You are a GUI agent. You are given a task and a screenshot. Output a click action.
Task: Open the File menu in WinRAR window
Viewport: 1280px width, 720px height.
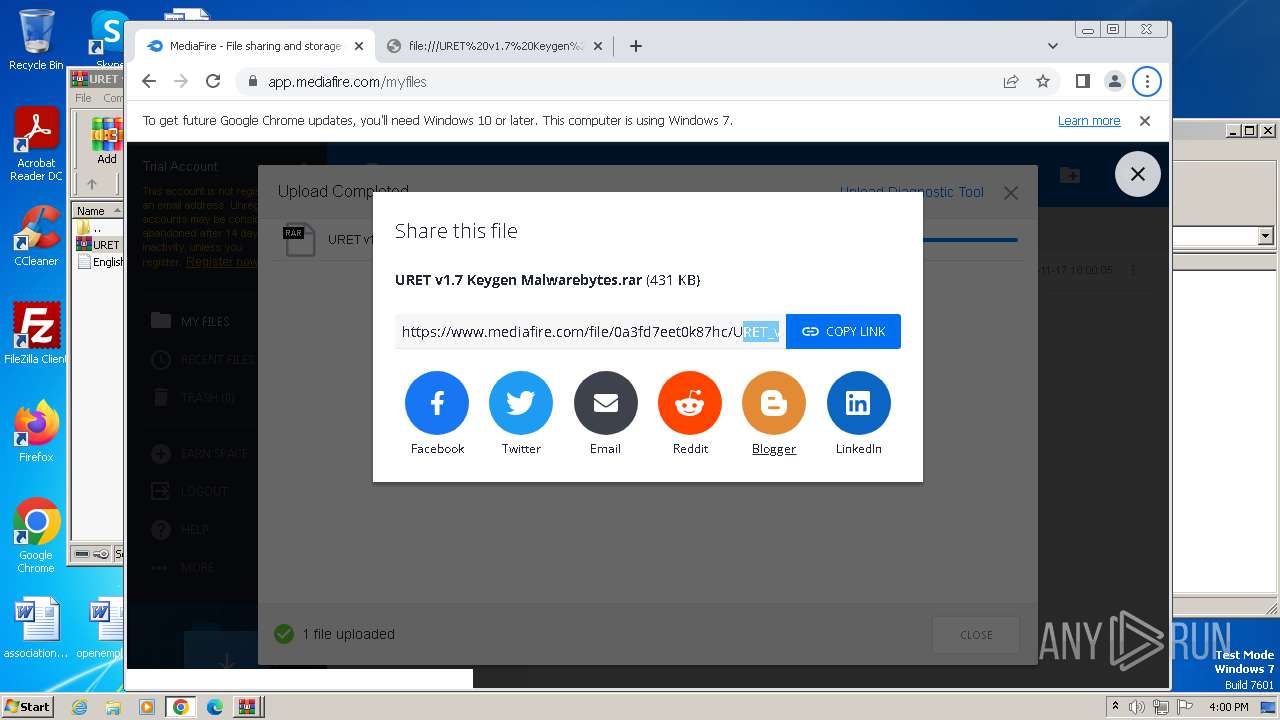coord(83,98)
